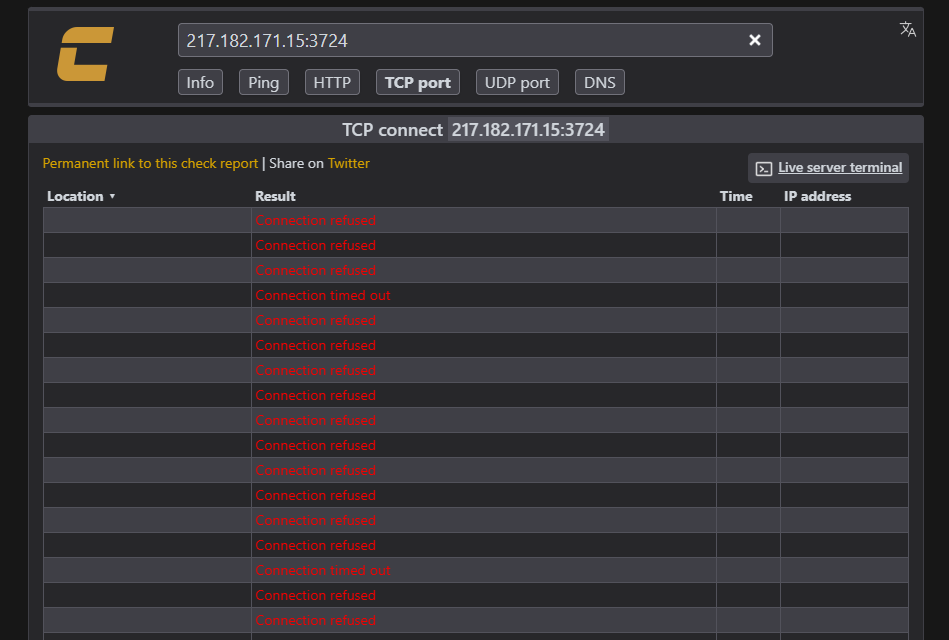
Task: Click the IP address column header
Action: point(817,196)
